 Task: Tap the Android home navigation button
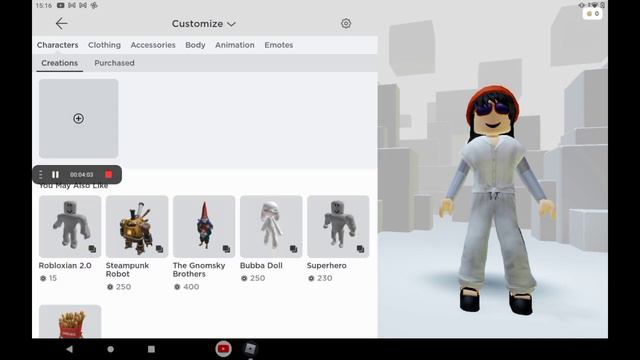coord(111,349)
